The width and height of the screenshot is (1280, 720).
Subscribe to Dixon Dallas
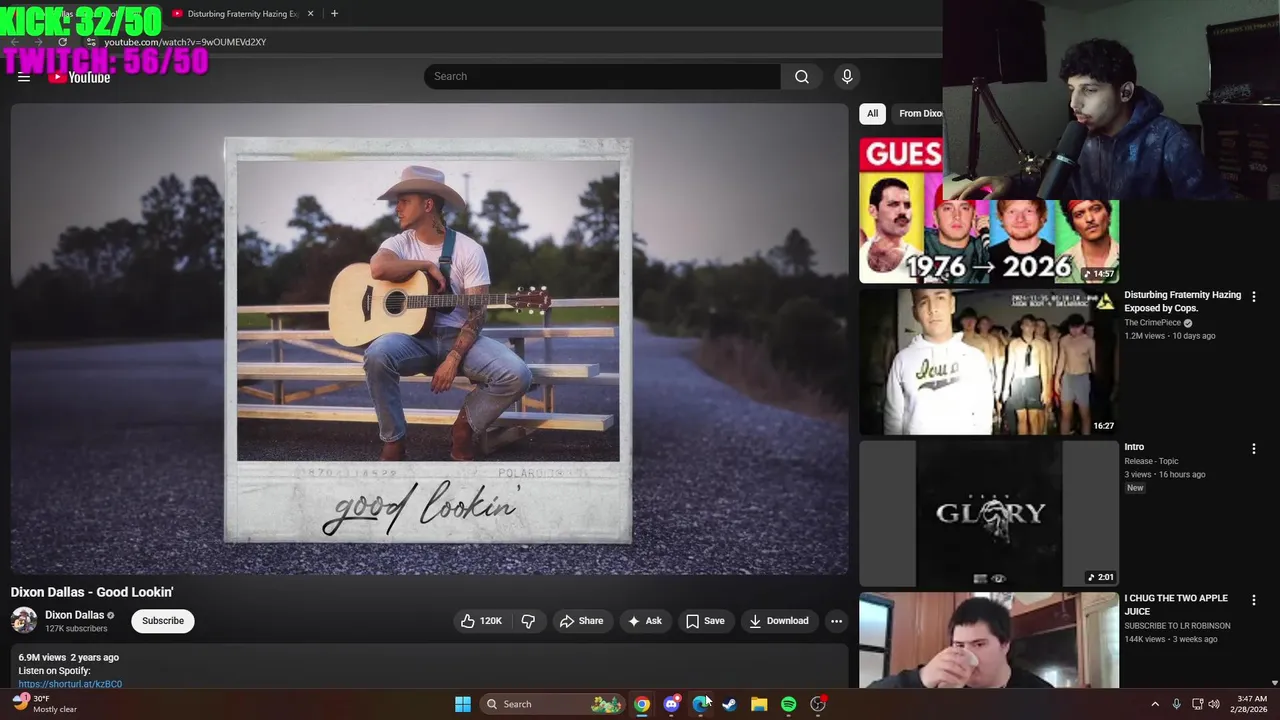tap(163, 621)
